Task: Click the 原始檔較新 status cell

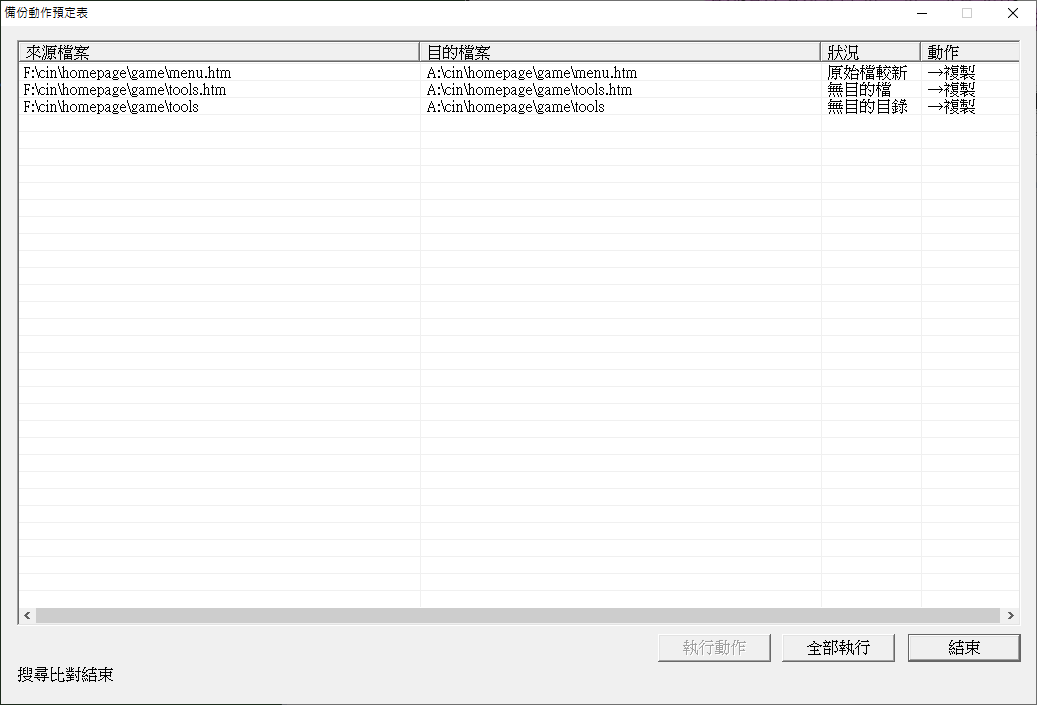Action: 867,73
